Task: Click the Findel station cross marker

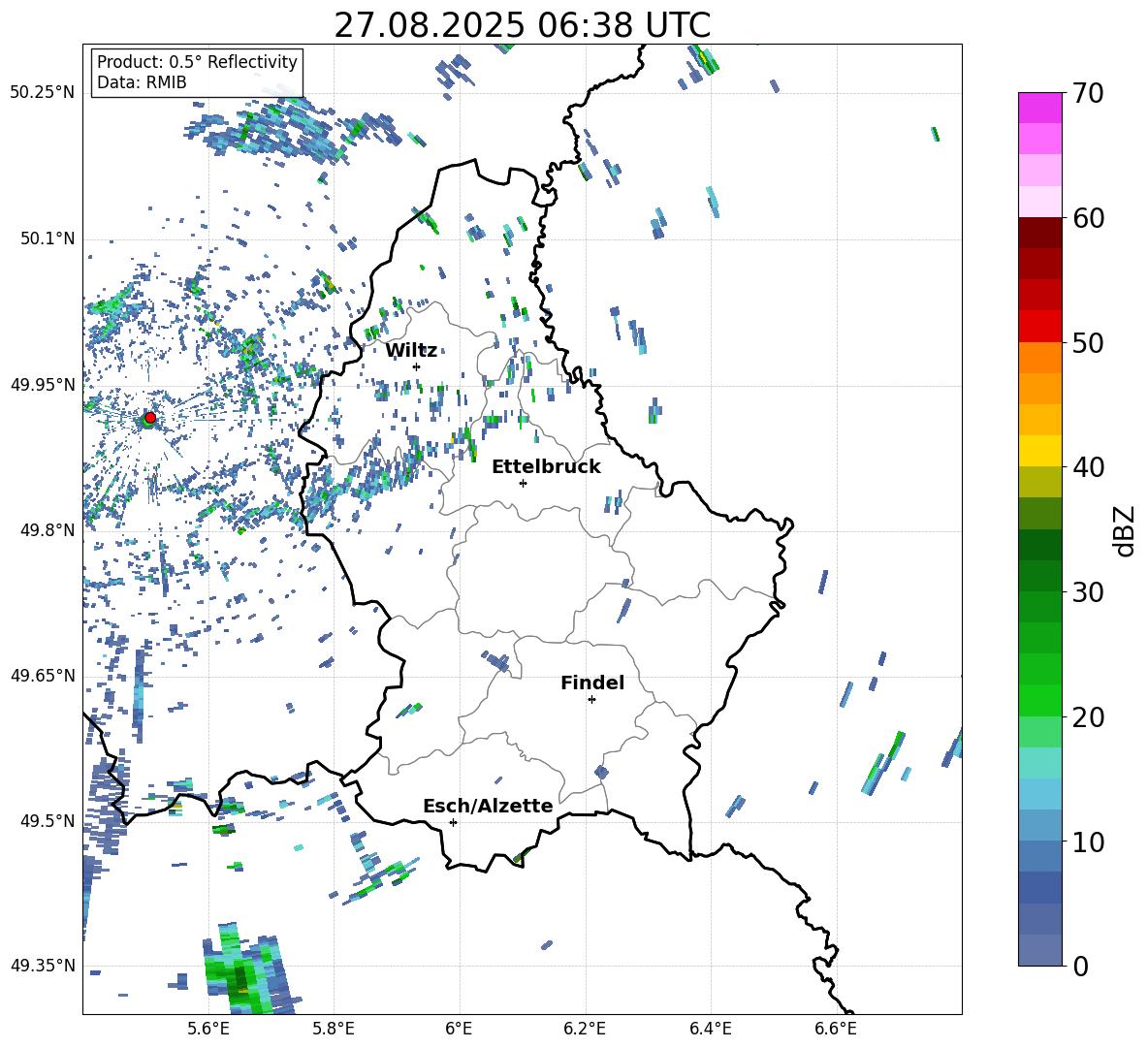Action: coord(591,700)
